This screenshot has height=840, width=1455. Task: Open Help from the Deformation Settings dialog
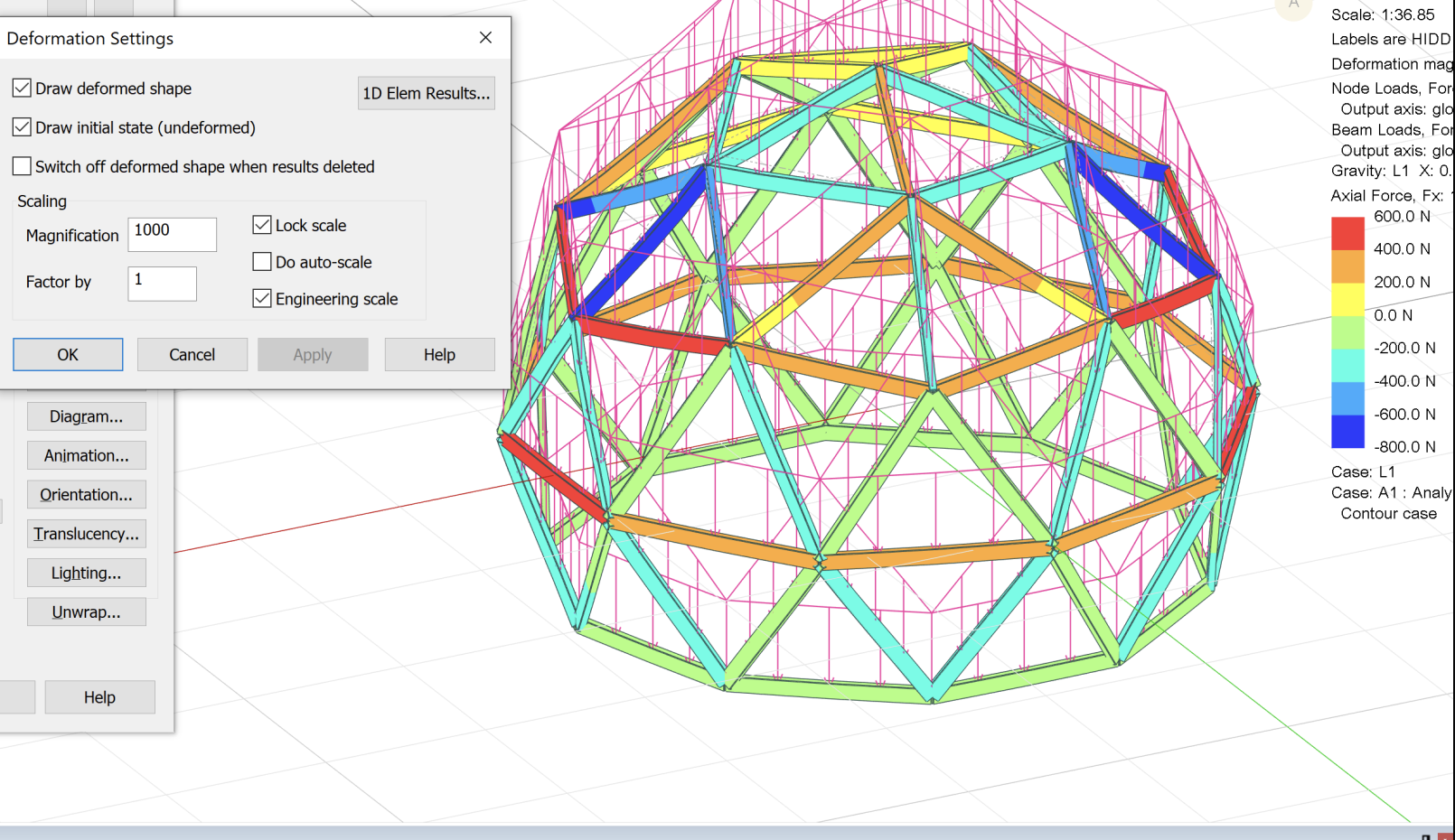439,354
